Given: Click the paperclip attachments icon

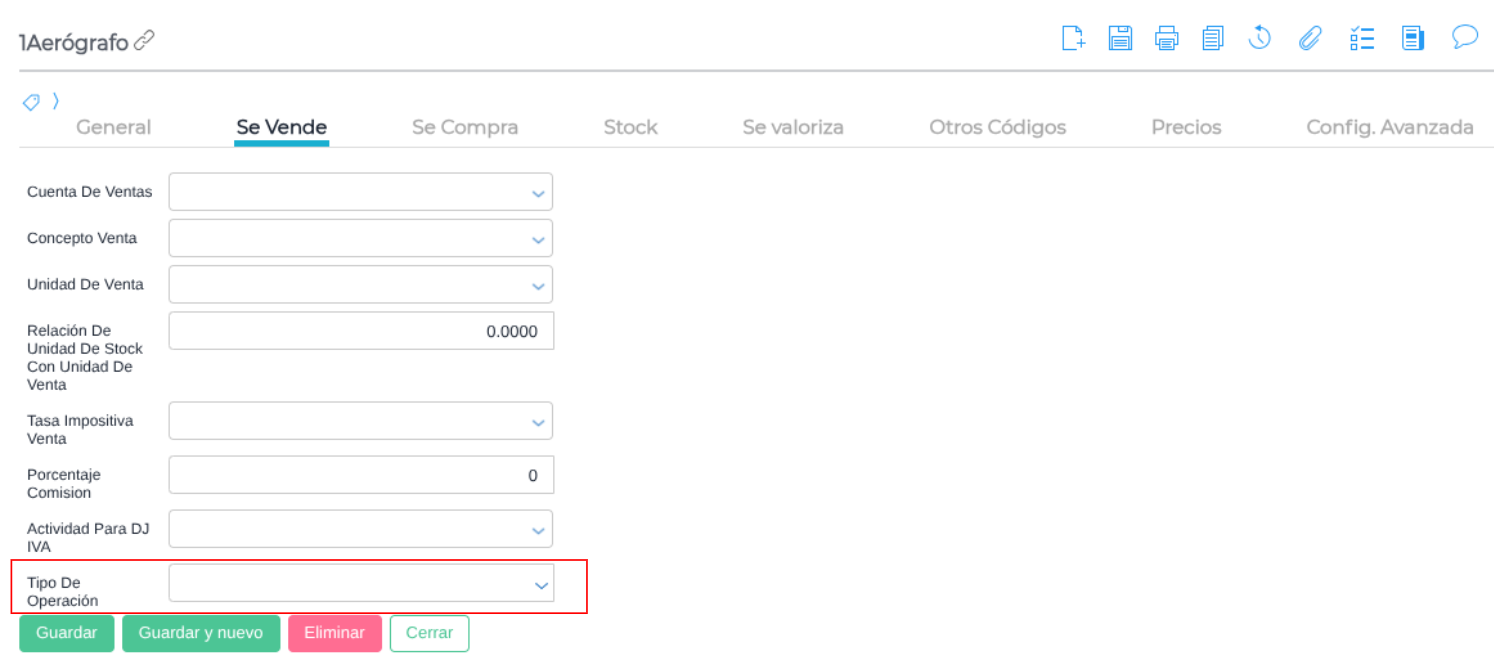Looking at the screenshot, I should (x=1310, y=39).
